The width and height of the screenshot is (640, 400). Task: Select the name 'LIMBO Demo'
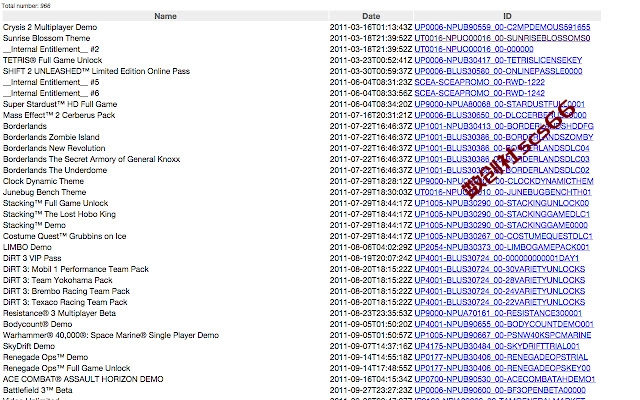tap(27, 247)
